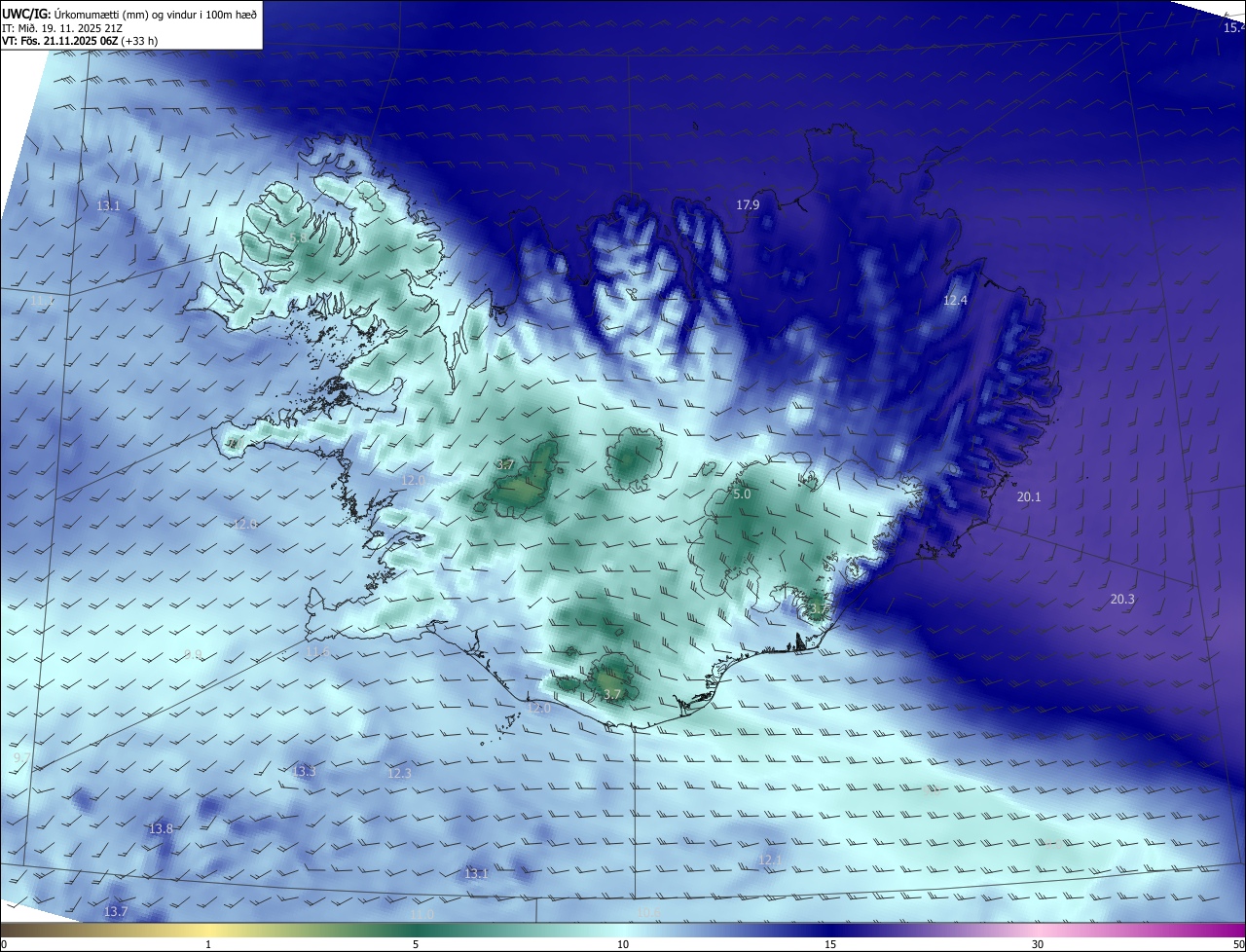Click the 12.4 value over northeast Iceland
This screenshot has width=1246, height=952.
tap(955, 300)
